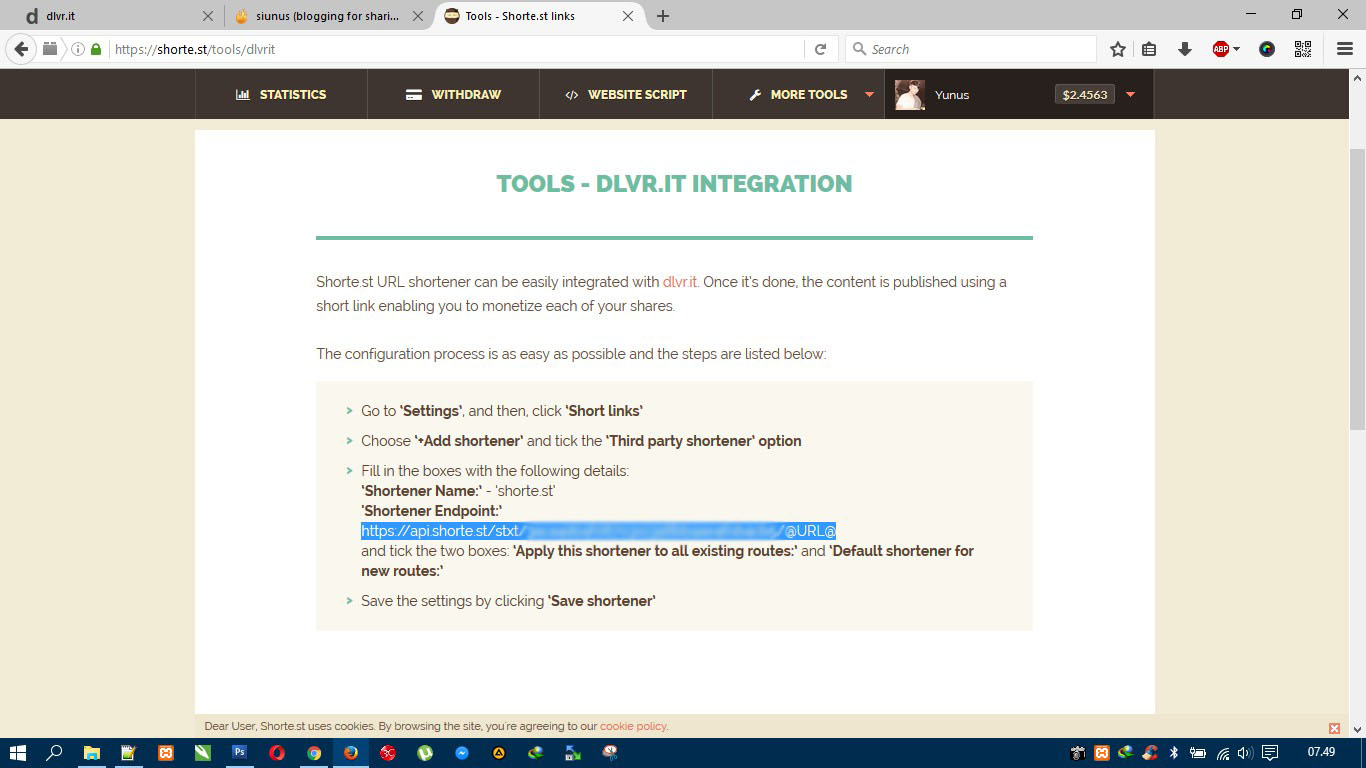Image resolution: width=1366 pixels, height=768 pixels.
Task: Open Photoshop from the taskbar
Action: [239, 752]
